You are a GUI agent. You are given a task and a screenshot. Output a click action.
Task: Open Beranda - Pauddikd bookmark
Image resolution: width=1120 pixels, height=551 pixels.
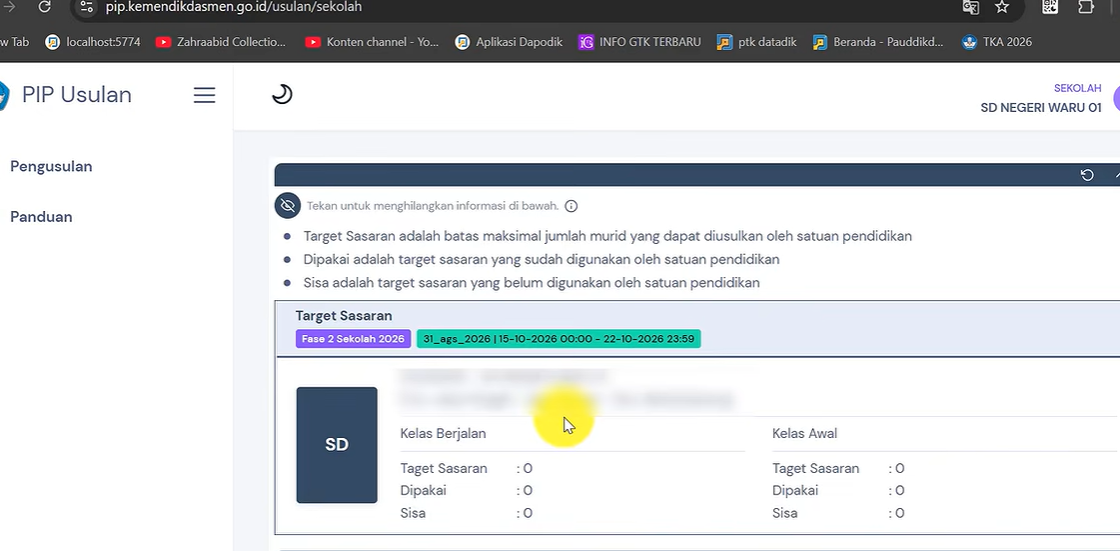[x=878, y=42]
